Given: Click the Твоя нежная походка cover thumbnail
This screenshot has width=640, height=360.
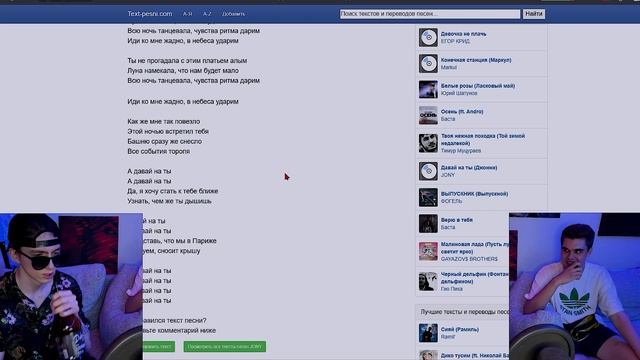Looking at the screenshot, I should (x=428, y=143).
